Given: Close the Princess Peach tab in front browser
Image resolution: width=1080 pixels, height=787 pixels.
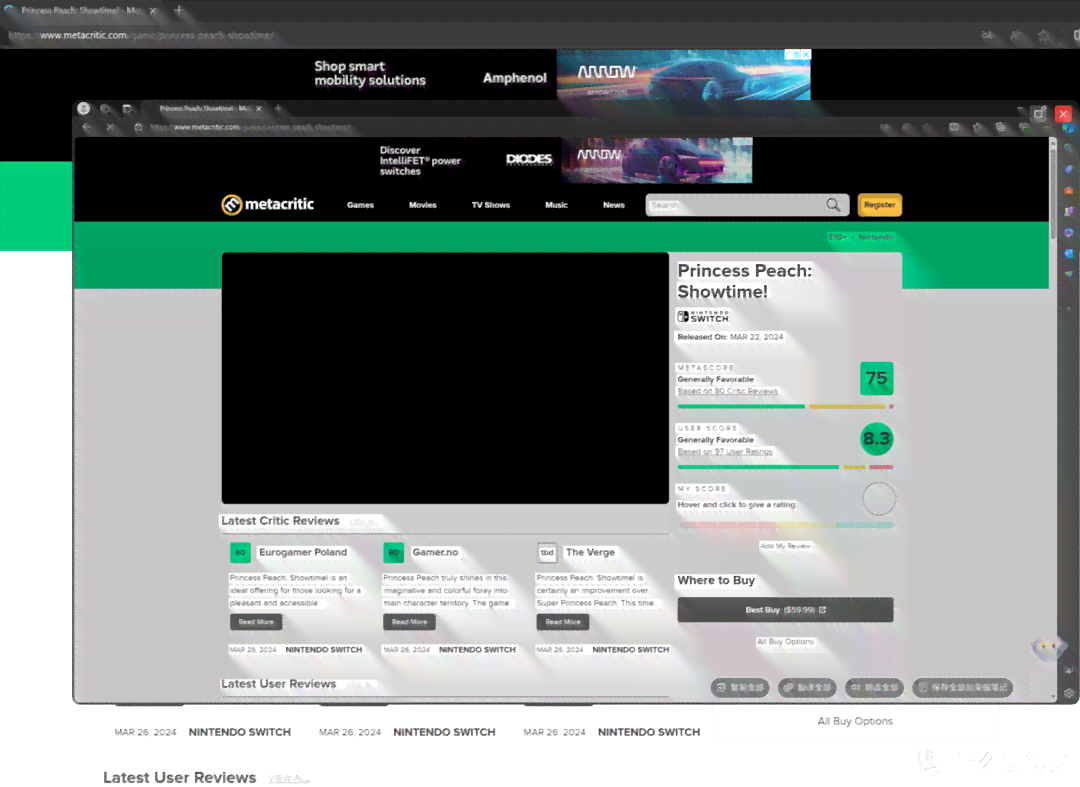Looking at the screenshot, I should 259,108.
